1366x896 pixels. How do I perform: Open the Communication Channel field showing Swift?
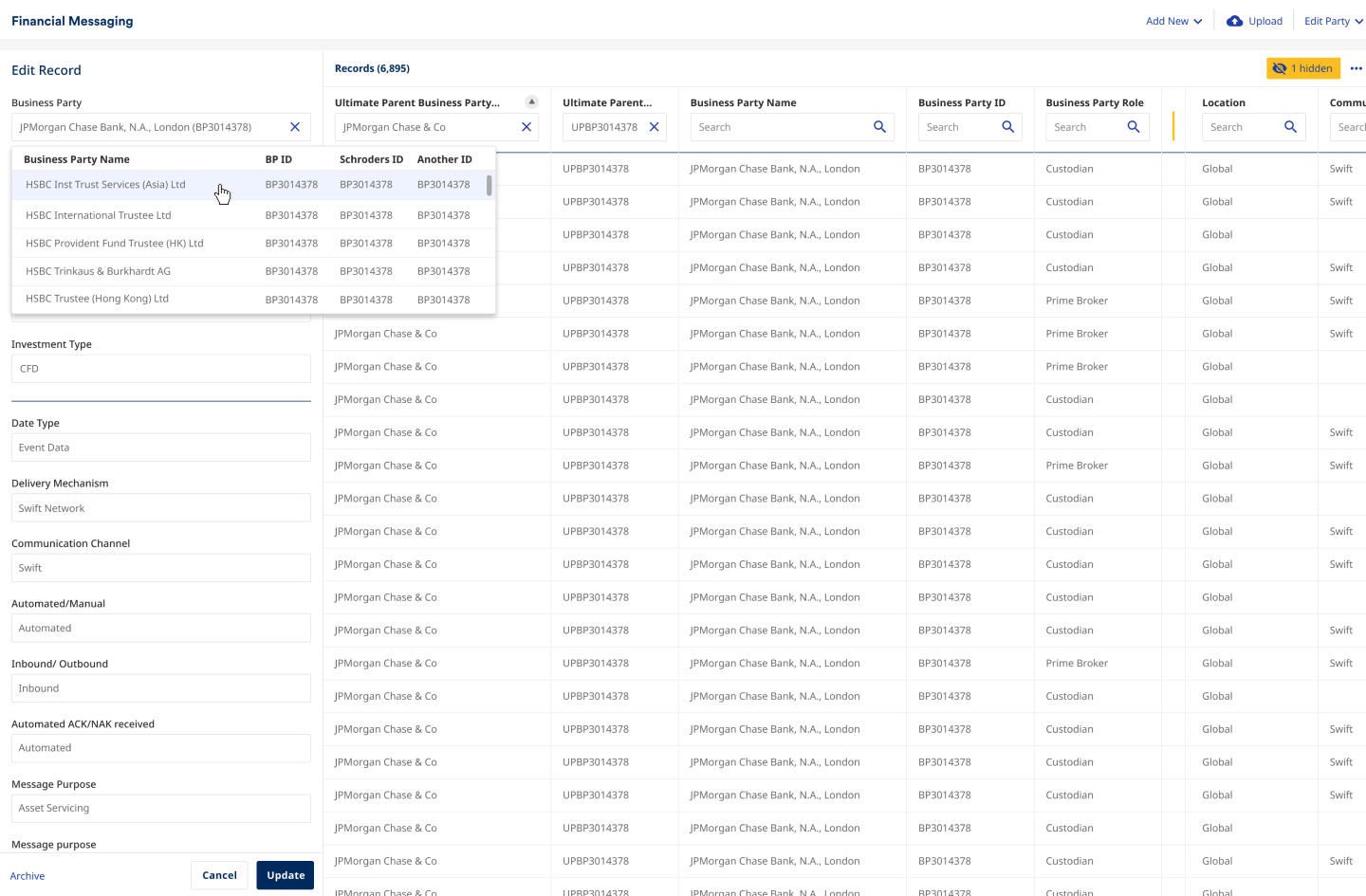coord(161,568)
